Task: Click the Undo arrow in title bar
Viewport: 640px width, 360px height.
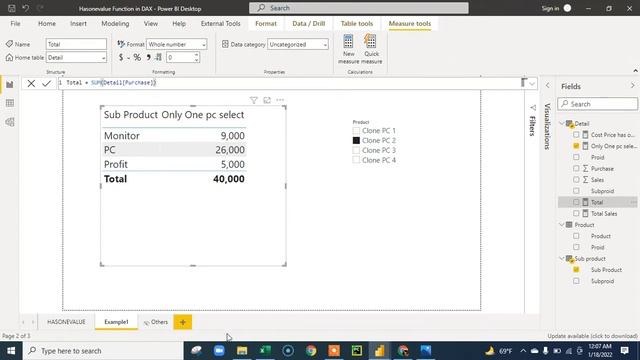Action: [x=26, y=8]
